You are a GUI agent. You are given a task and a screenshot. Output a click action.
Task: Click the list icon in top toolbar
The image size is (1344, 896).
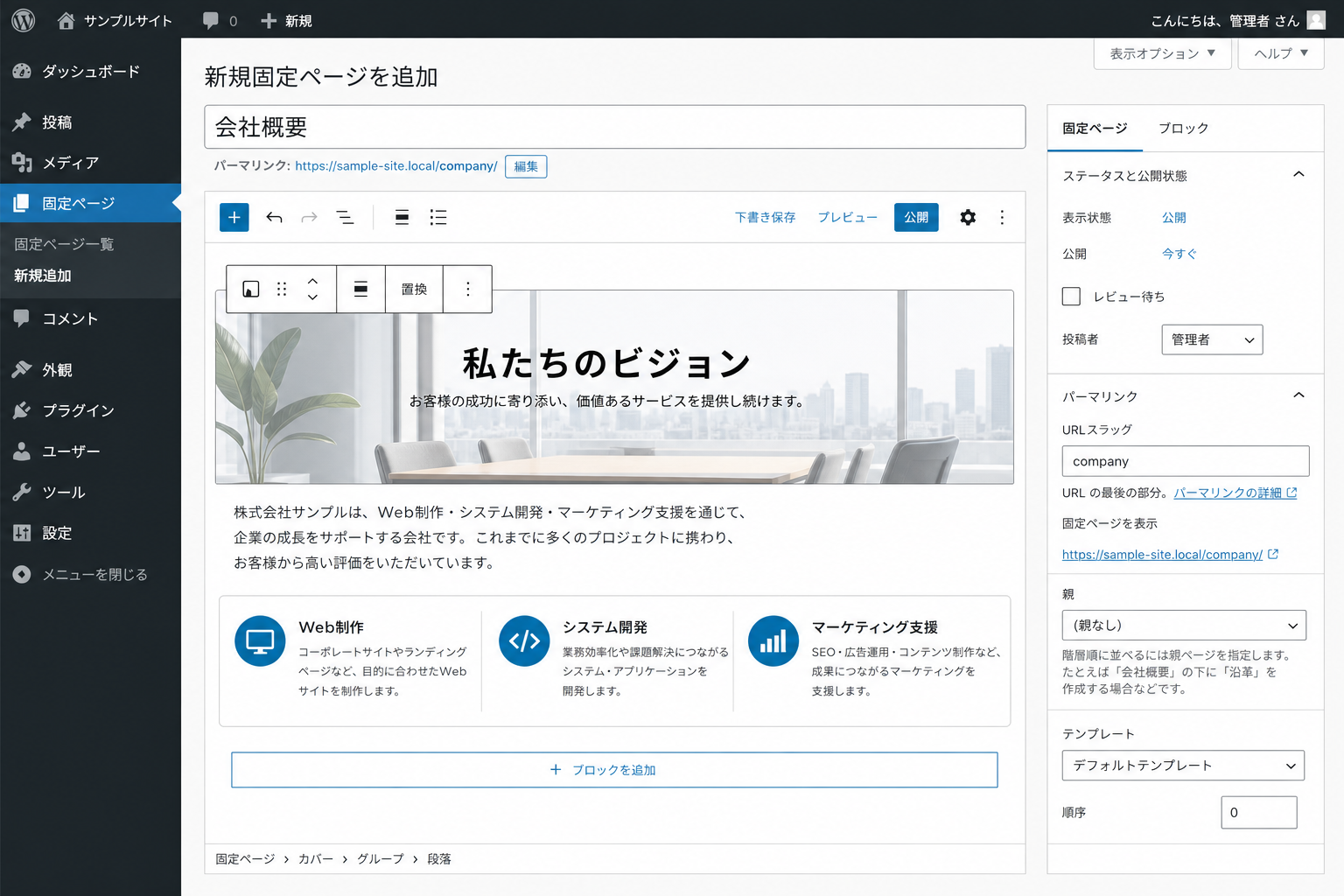tap(438, 217)
